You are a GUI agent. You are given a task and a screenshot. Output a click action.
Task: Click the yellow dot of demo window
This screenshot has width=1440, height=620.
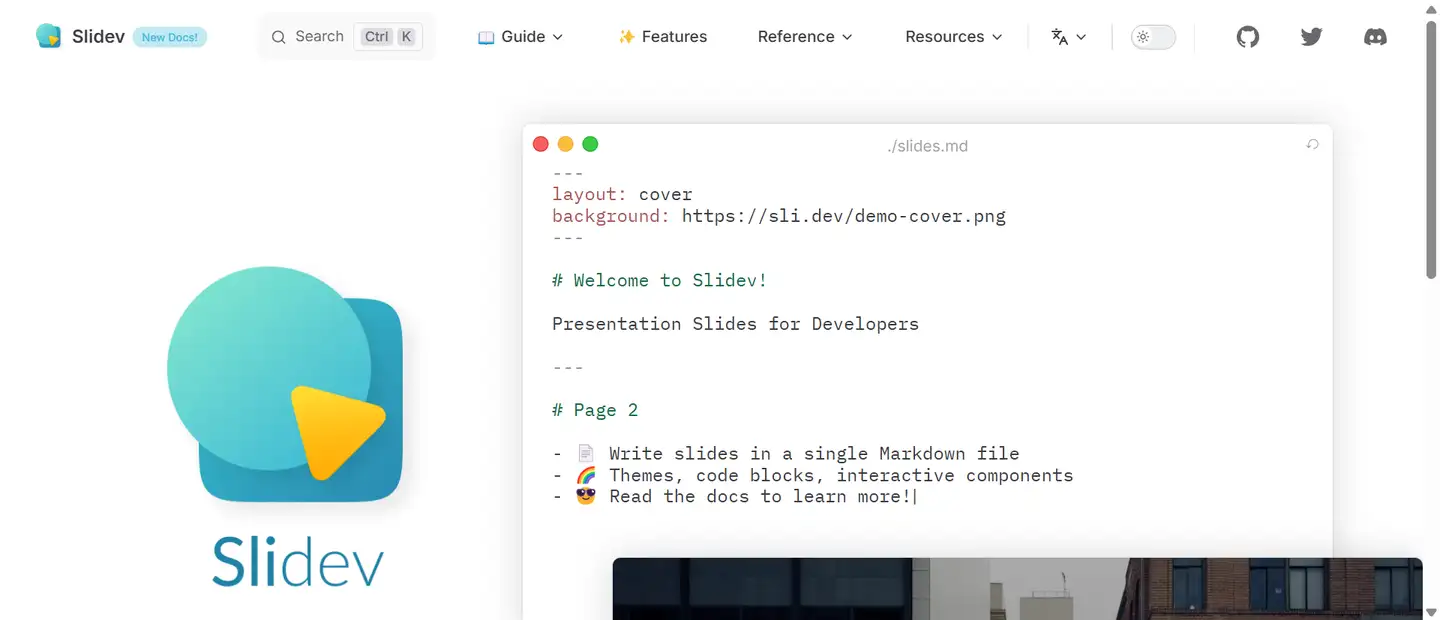(x=565, y=144)
